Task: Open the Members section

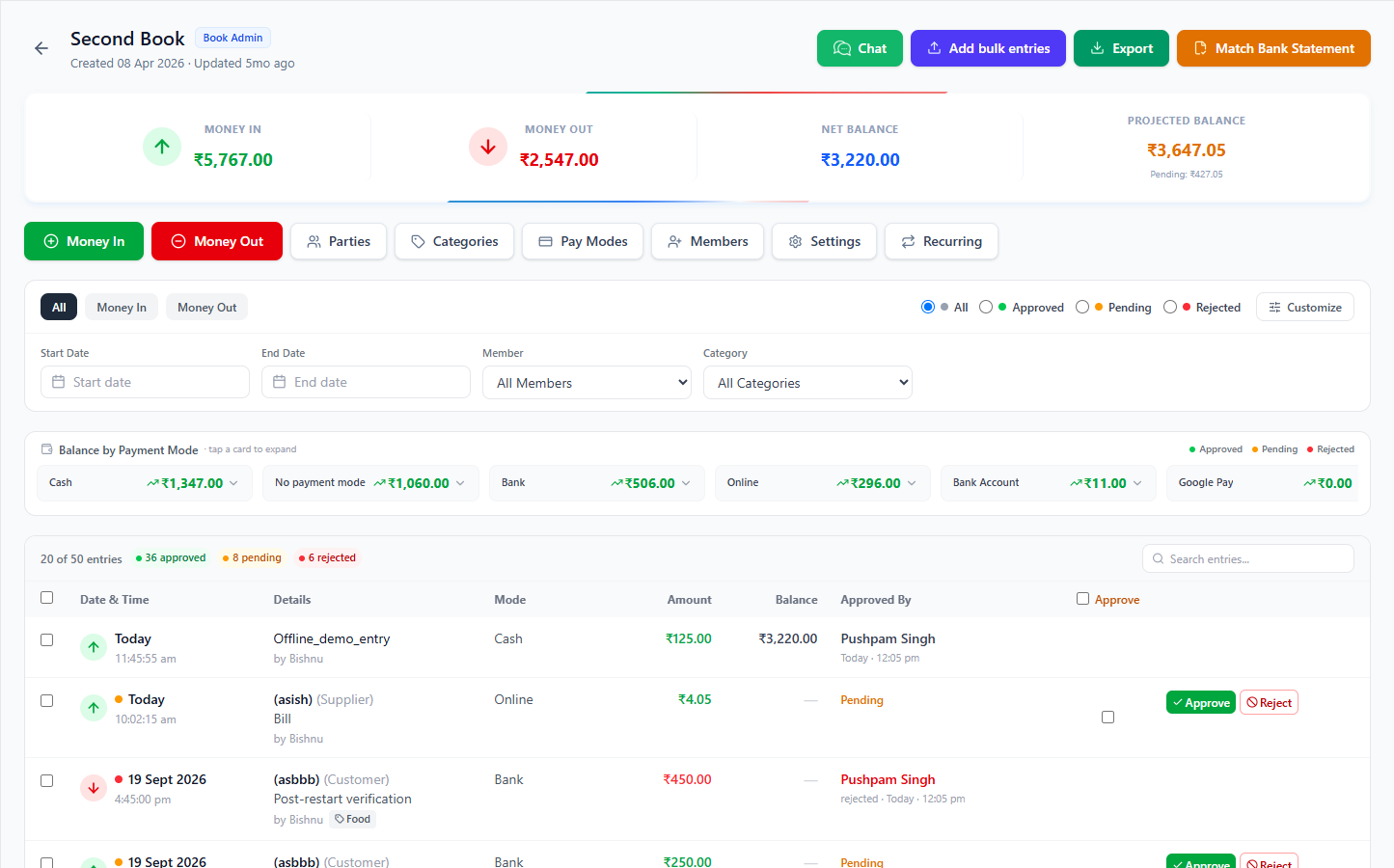Action: 707,241
